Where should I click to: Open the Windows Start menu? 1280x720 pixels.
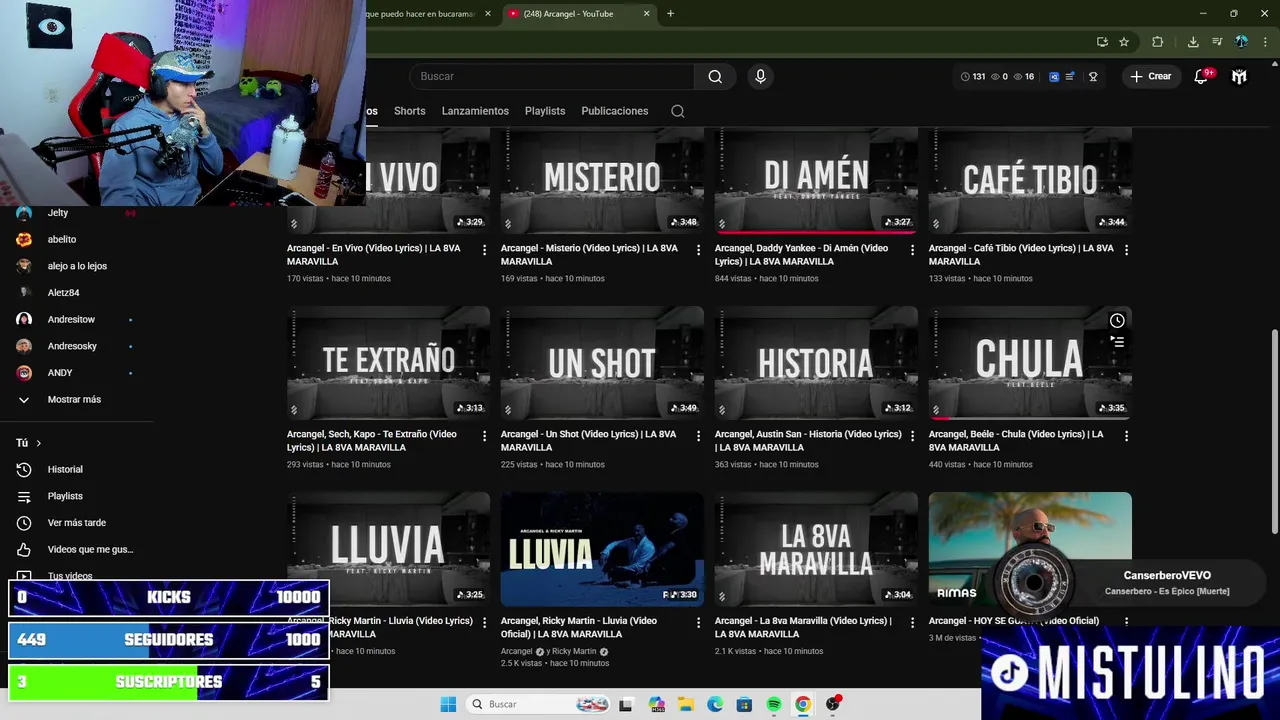(x=448, y=704)
